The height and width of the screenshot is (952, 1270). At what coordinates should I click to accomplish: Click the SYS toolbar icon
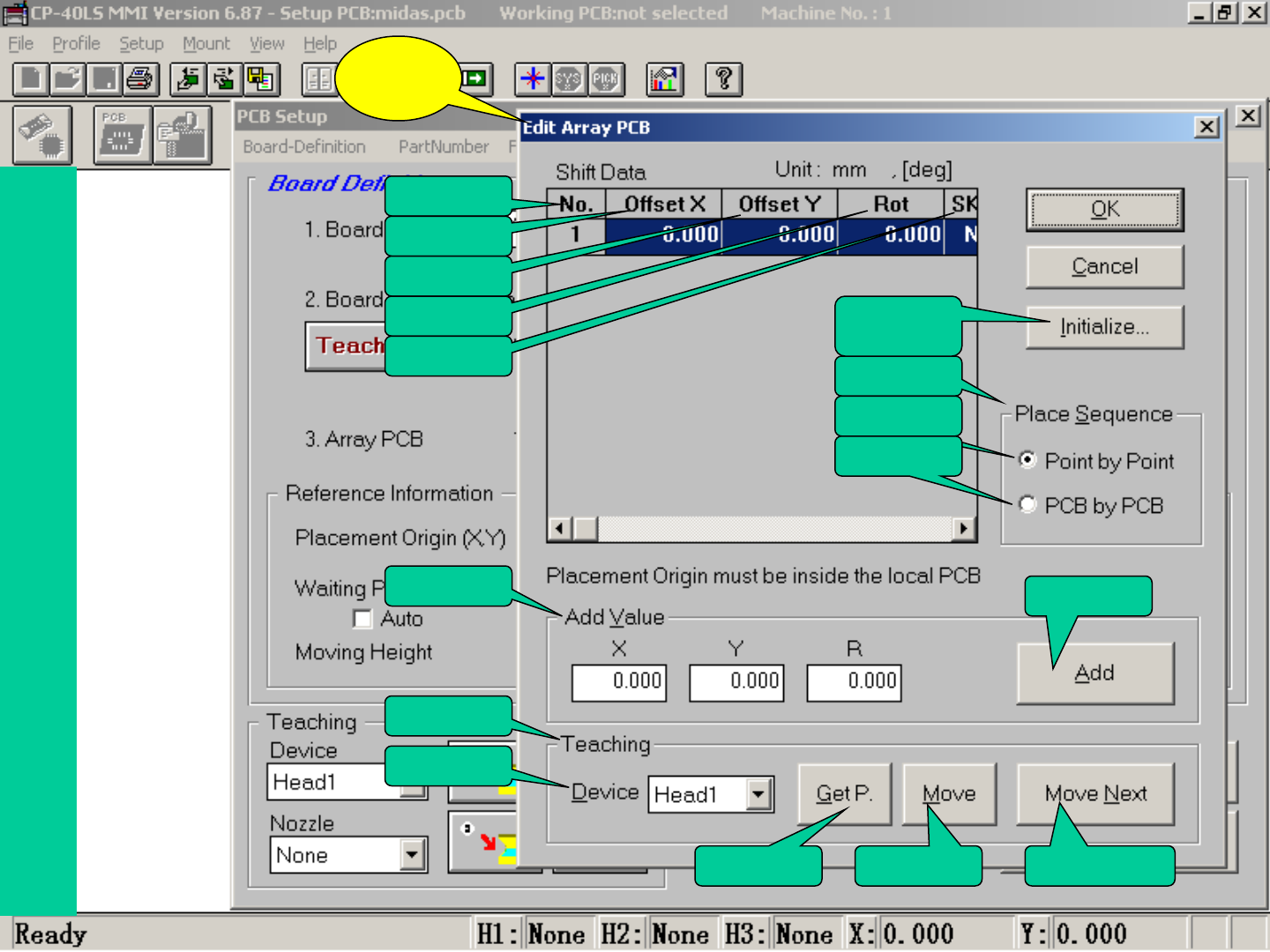click(569, 79)
